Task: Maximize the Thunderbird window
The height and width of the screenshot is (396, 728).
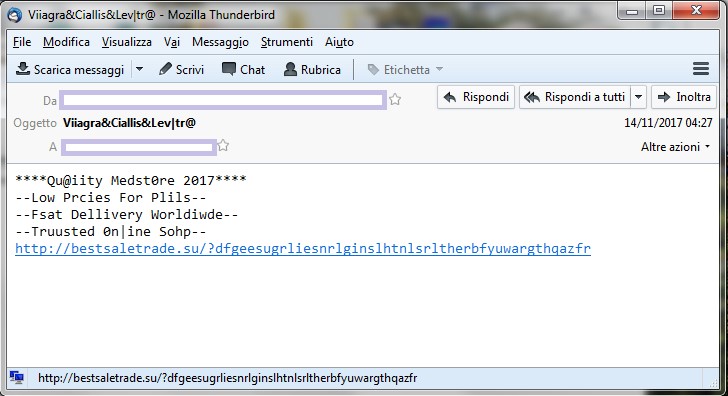Action: coord(658,11)
